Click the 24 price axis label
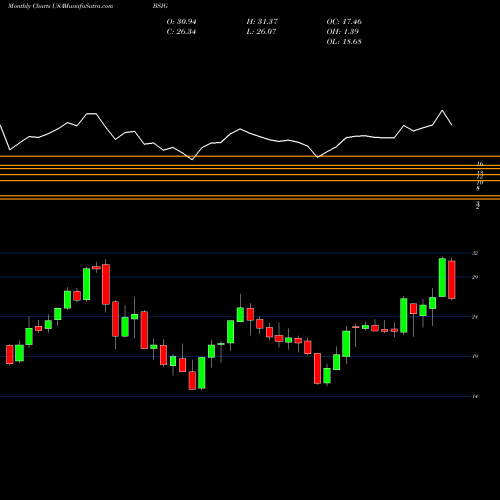500x500 pixels. pyautogui.click(x=475, y=317)
